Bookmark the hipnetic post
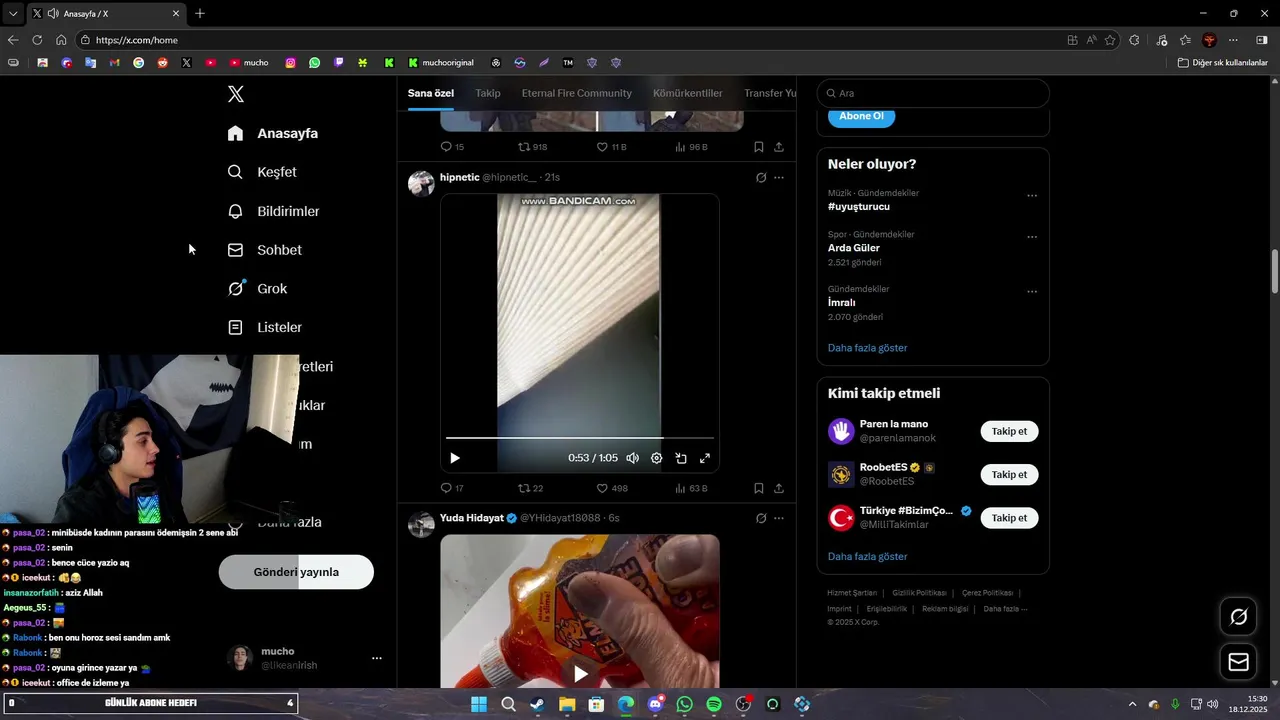 coord(759,488)
